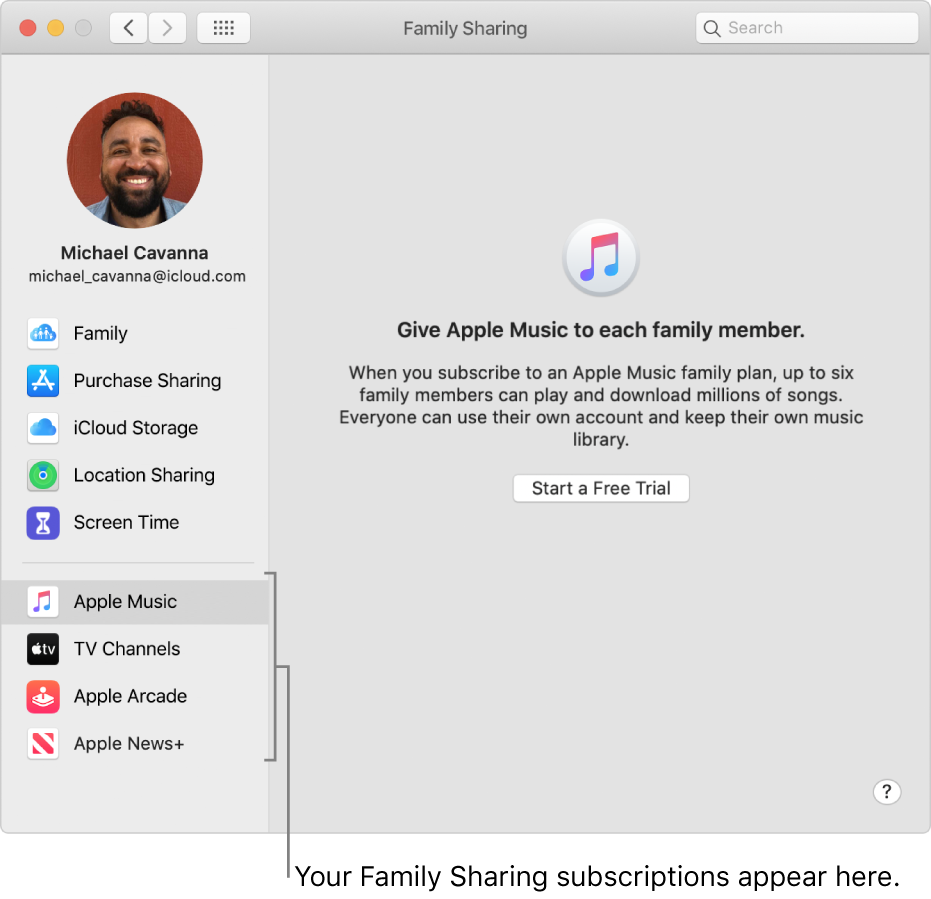
Task: Select iCloud Storage in the sidebar
Action: 135,428
